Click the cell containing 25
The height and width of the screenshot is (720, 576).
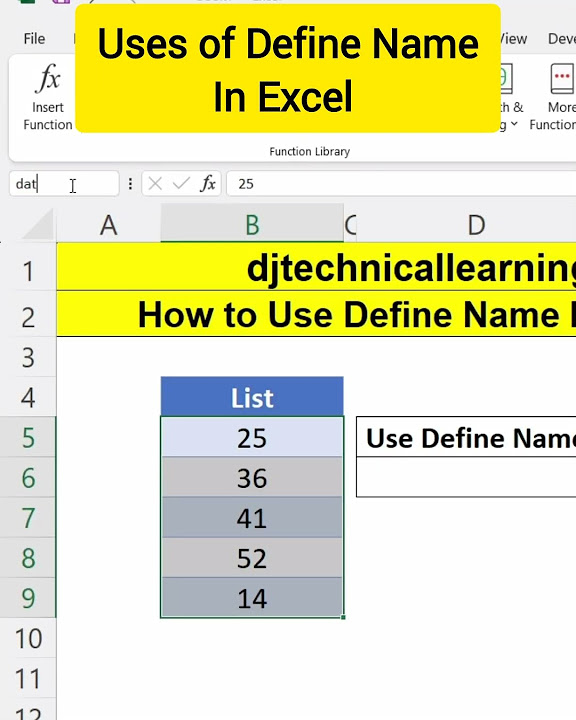click(x=252, y=437)
